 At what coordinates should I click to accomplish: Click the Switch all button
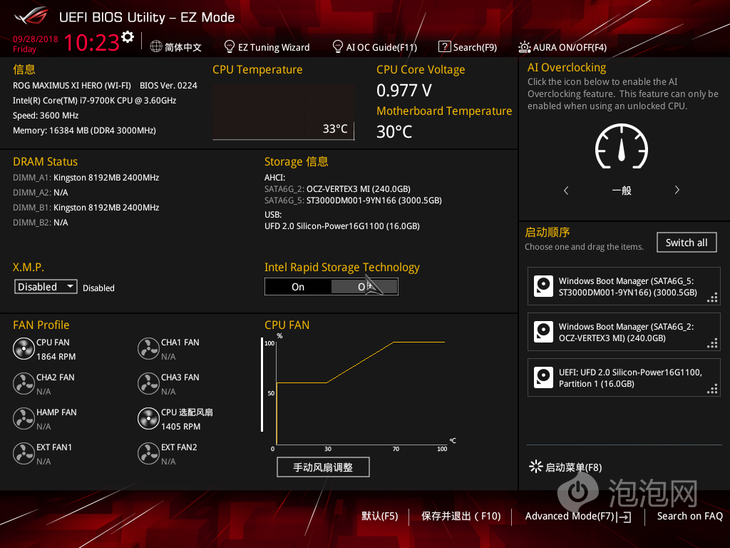click(687, 243)
